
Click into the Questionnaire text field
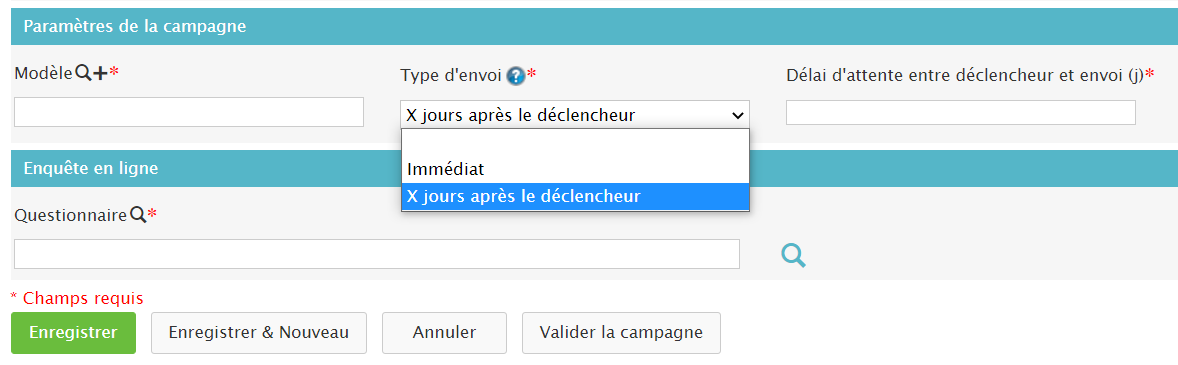click(x=377, y=254)
